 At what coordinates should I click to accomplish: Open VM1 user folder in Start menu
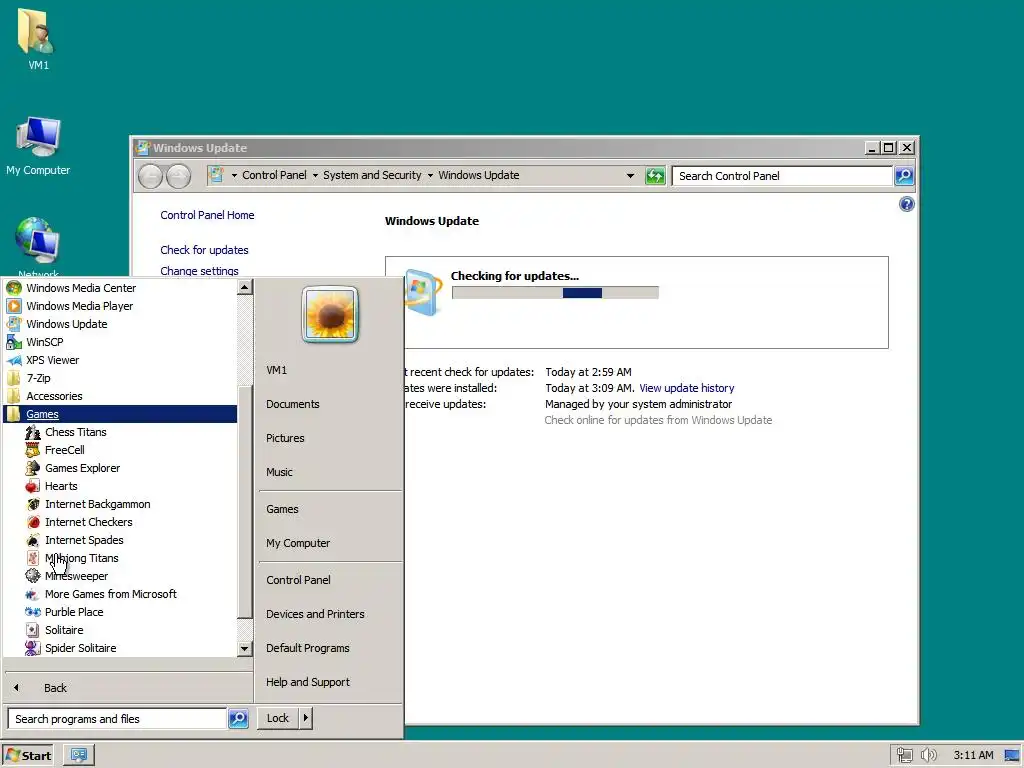coord(276,370)
